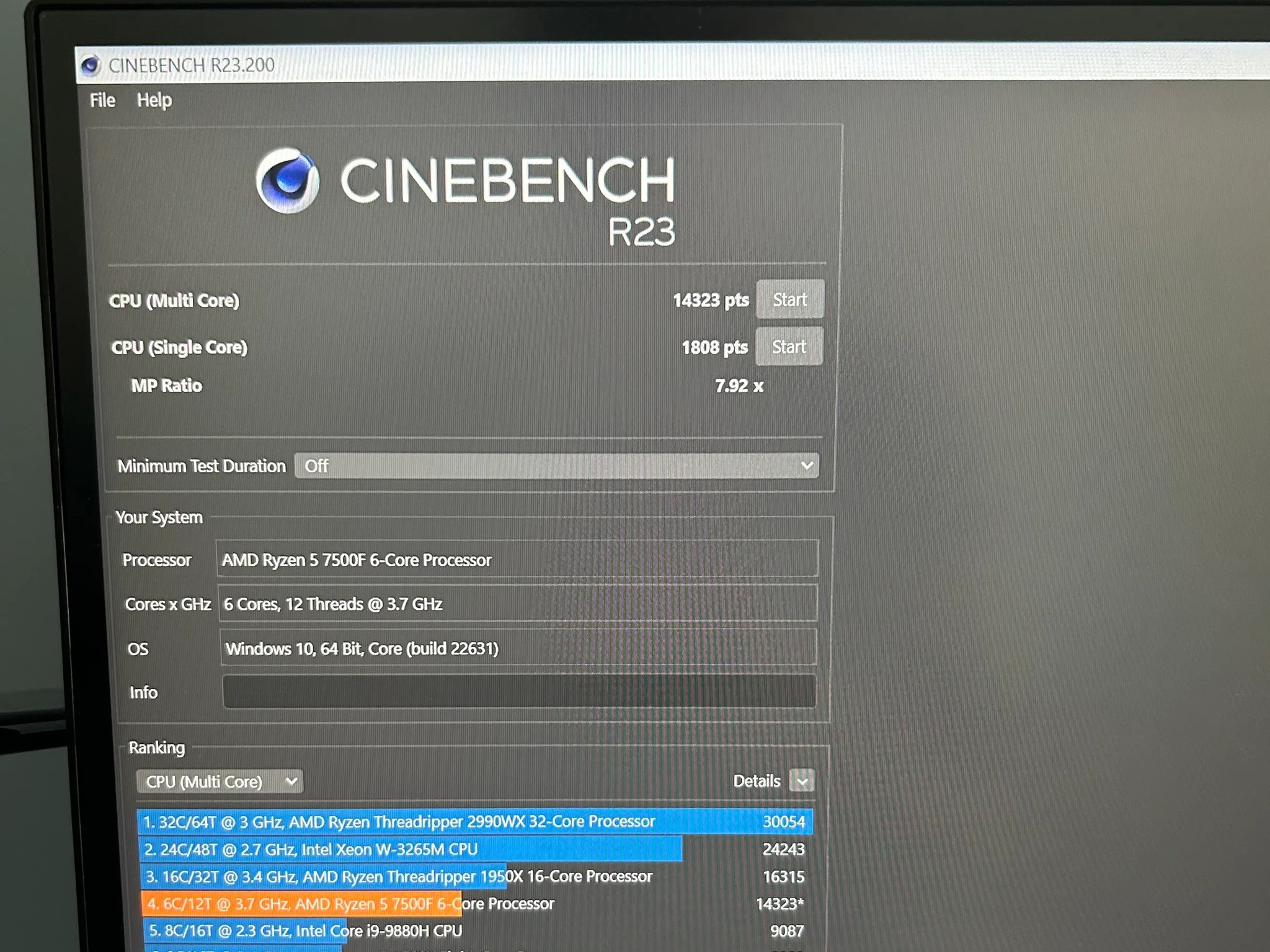Screen dimensions: 1270x952
Task: Select the highlighted orange Ryzen 5 7500F row
Action: (475, 904)
